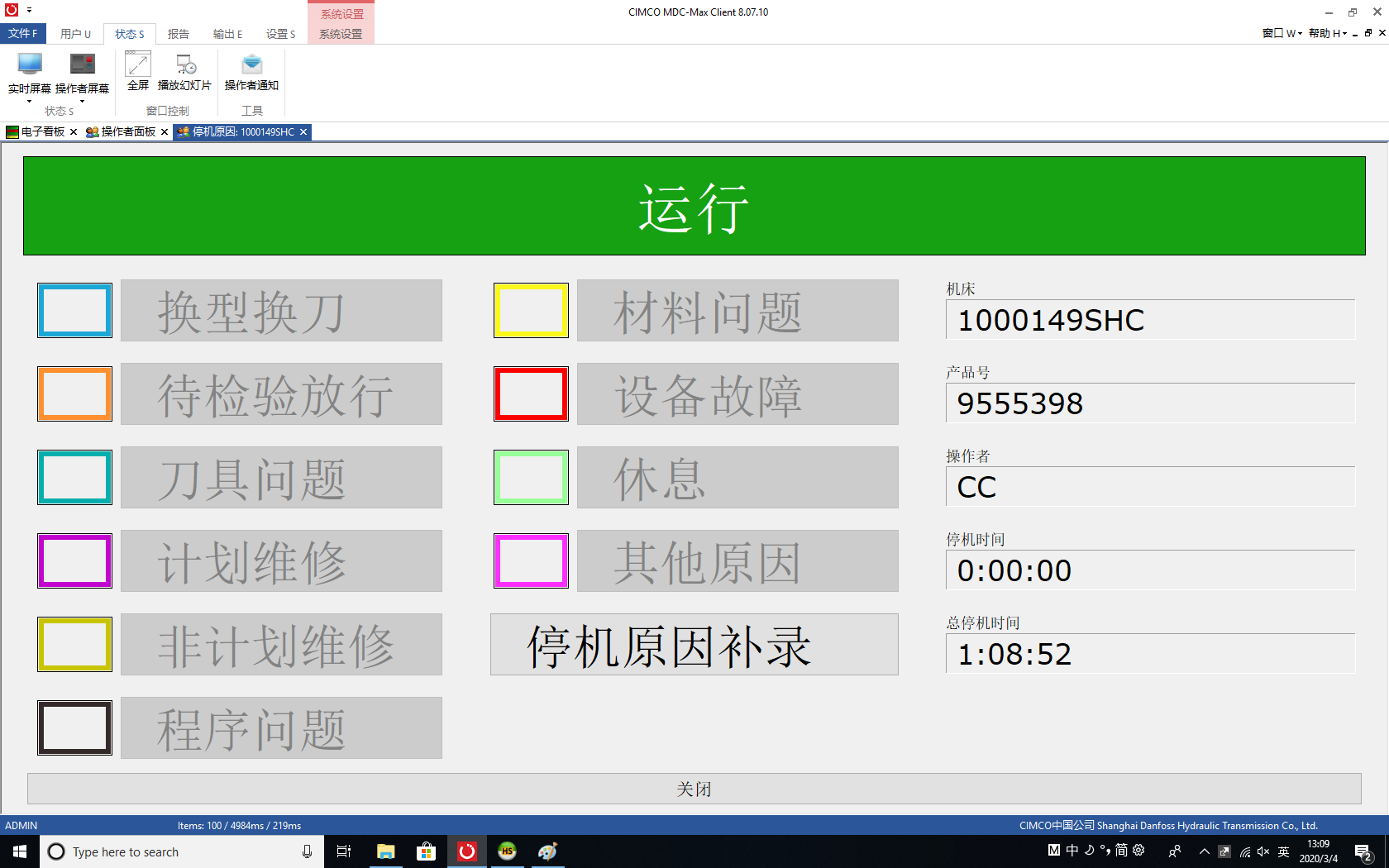1389x868 pixels.
Task: Open File Explorer from the taskbar
Action: click(x=385, y=851)
